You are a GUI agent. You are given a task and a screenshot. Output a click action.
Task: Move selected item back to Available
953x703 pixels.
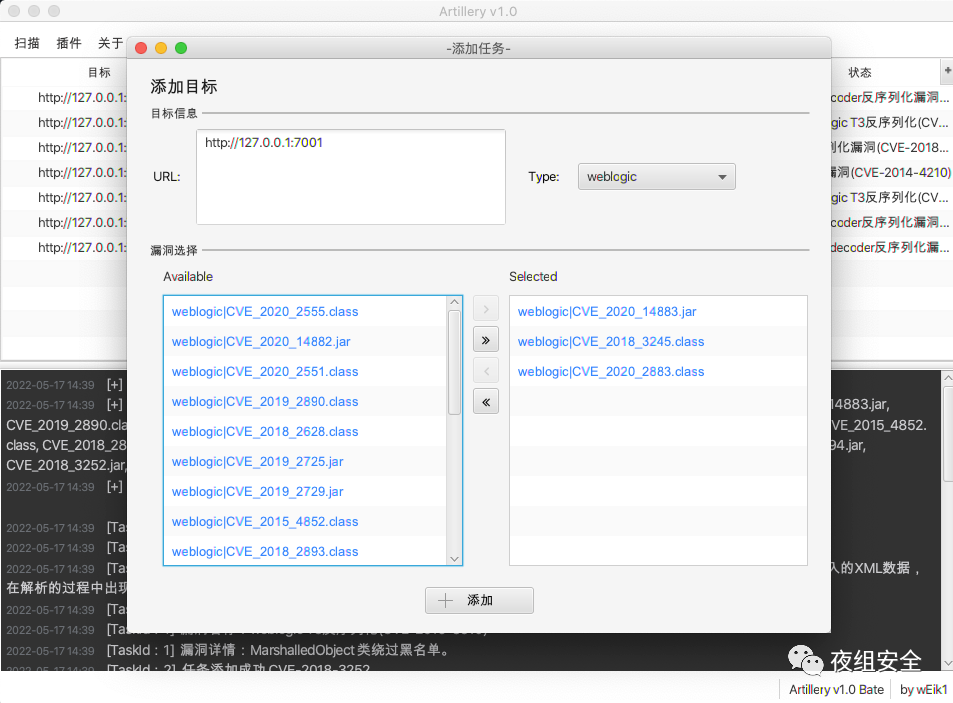486,371
